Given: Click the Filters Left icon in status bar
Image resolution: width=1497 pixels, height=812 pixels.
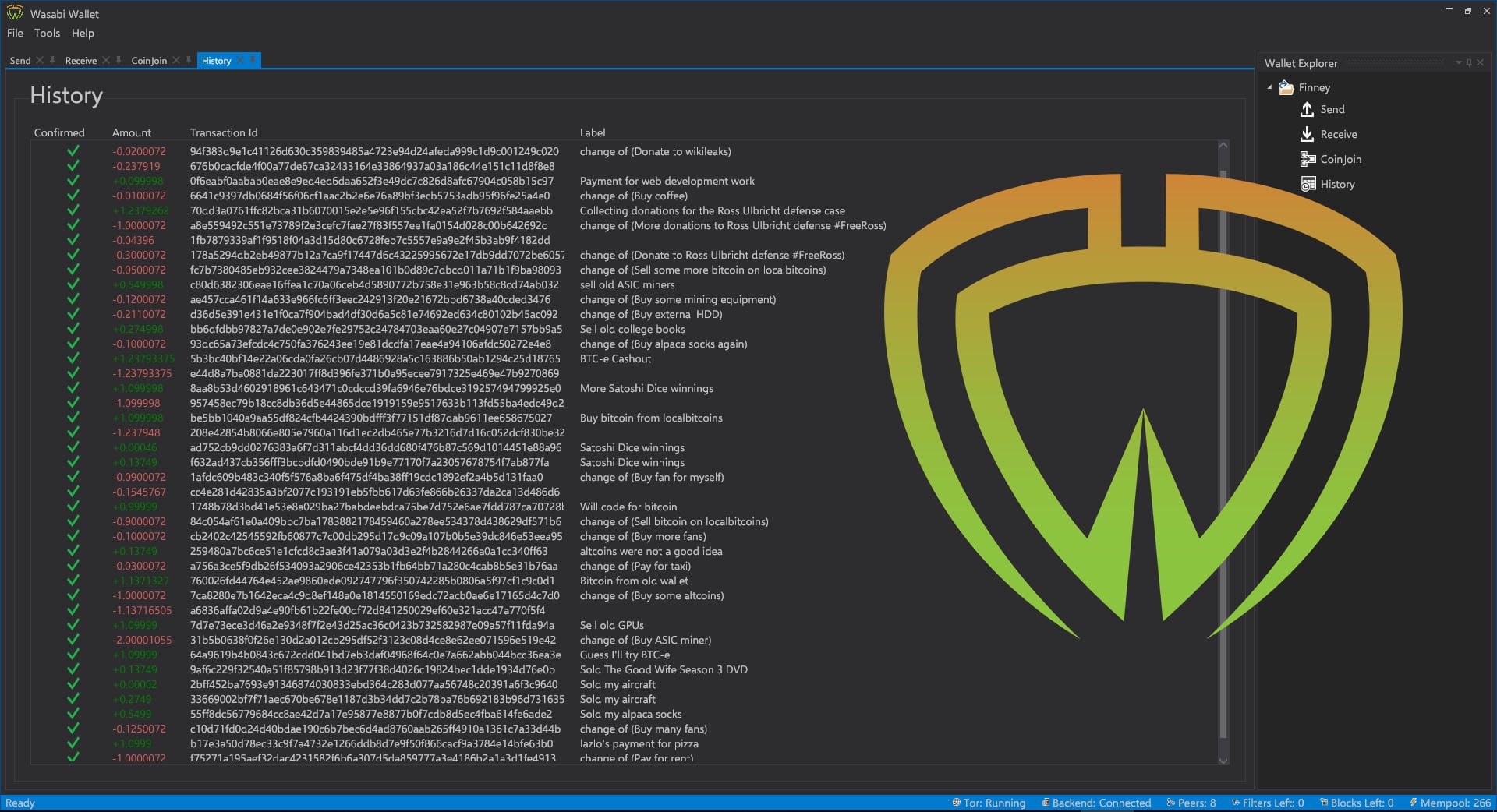Looking at the screenshot, I should [1235, 803].
